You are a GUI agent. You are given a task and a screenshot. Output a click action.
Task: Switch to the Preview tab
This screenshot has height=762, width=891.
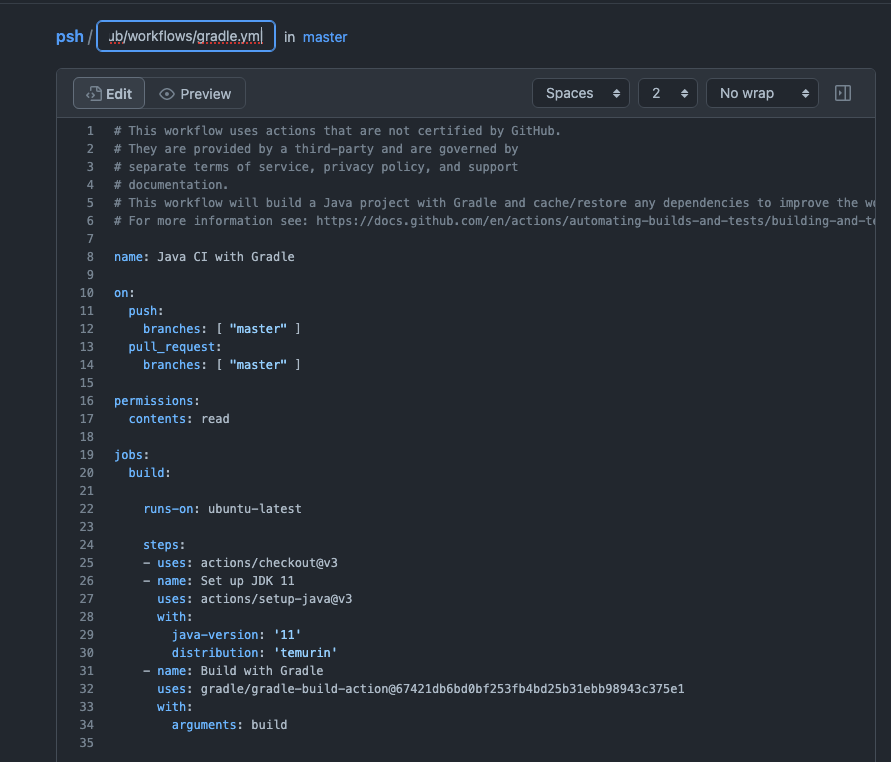tap(195, 94)
